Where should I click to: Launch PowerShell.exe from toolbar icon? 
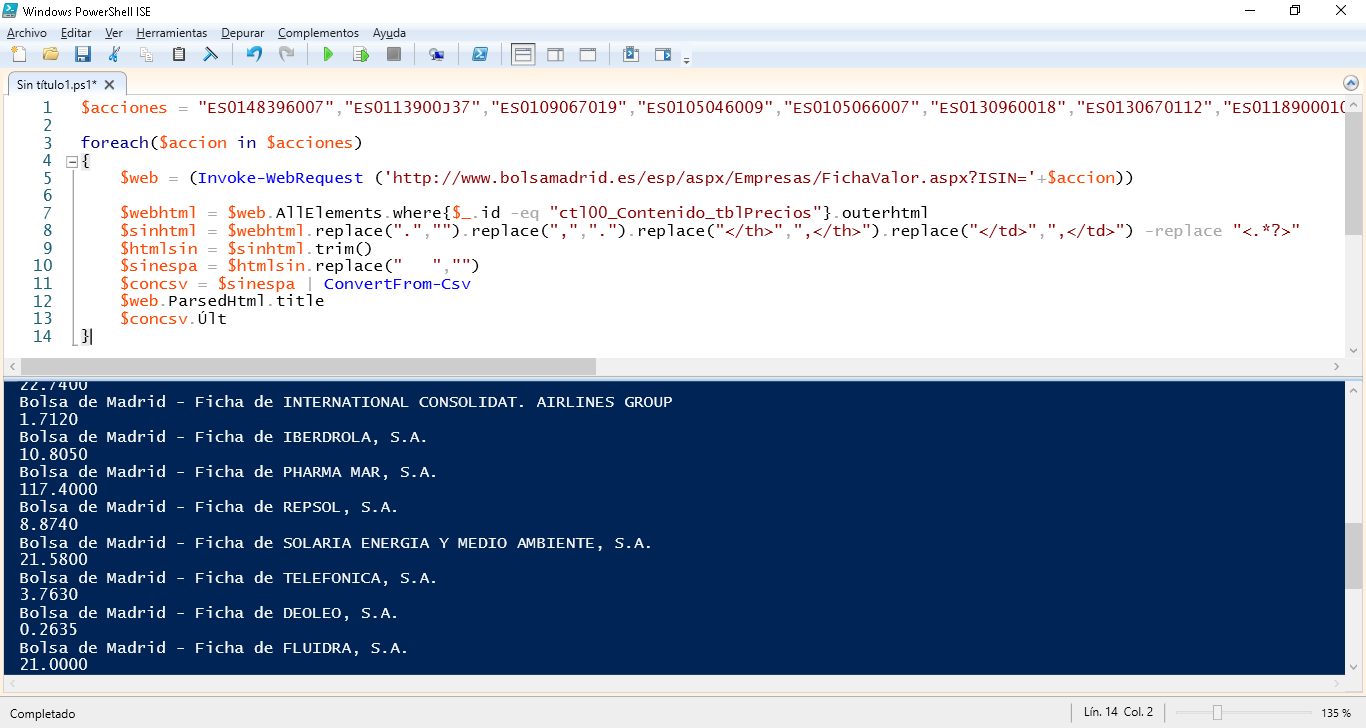pyautogui.click(x=480, y=54)
